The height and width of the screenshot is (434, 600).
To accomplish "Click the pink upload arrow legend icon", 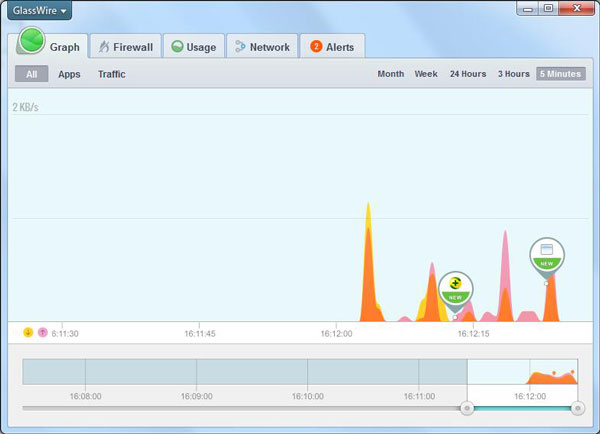I will click(x=42, y=332).
